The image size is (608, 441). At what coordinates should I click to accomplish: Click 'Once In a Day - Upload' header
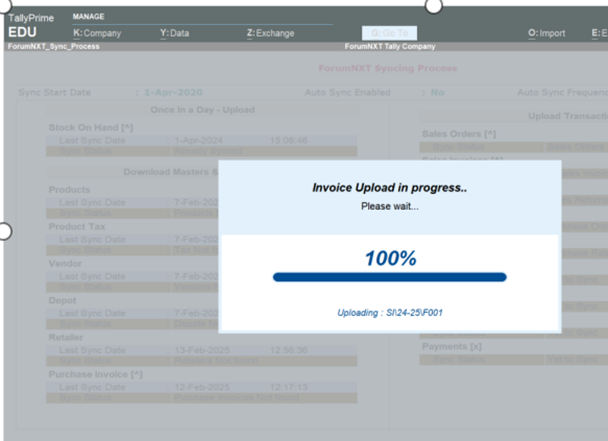202,110
